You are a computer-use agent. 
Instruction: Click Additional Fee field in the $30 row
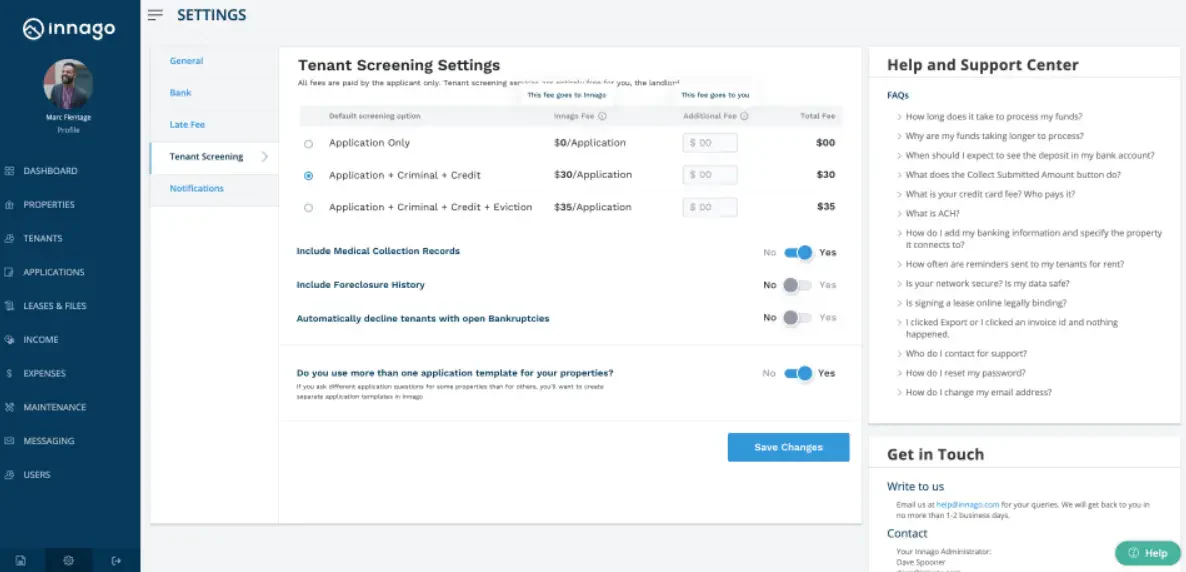(x=709, y=175)
